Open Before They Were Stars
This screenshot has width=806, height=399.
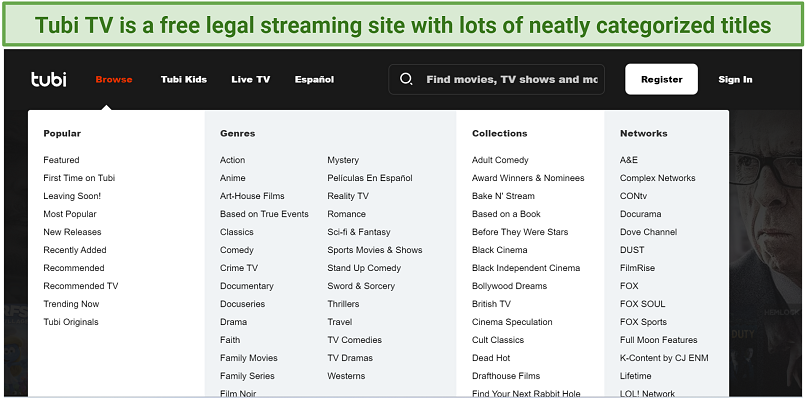click(x=520, y=232)
